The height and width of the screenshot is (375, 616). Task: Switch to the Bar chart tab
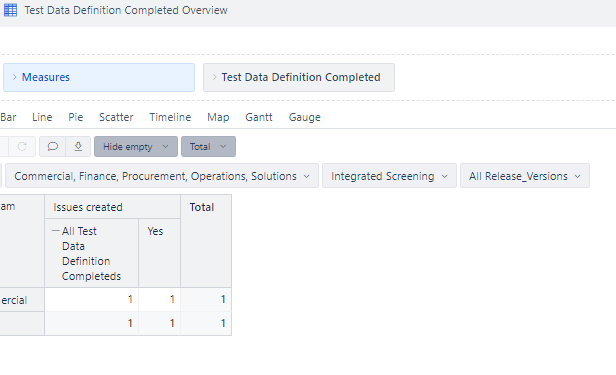8,117
